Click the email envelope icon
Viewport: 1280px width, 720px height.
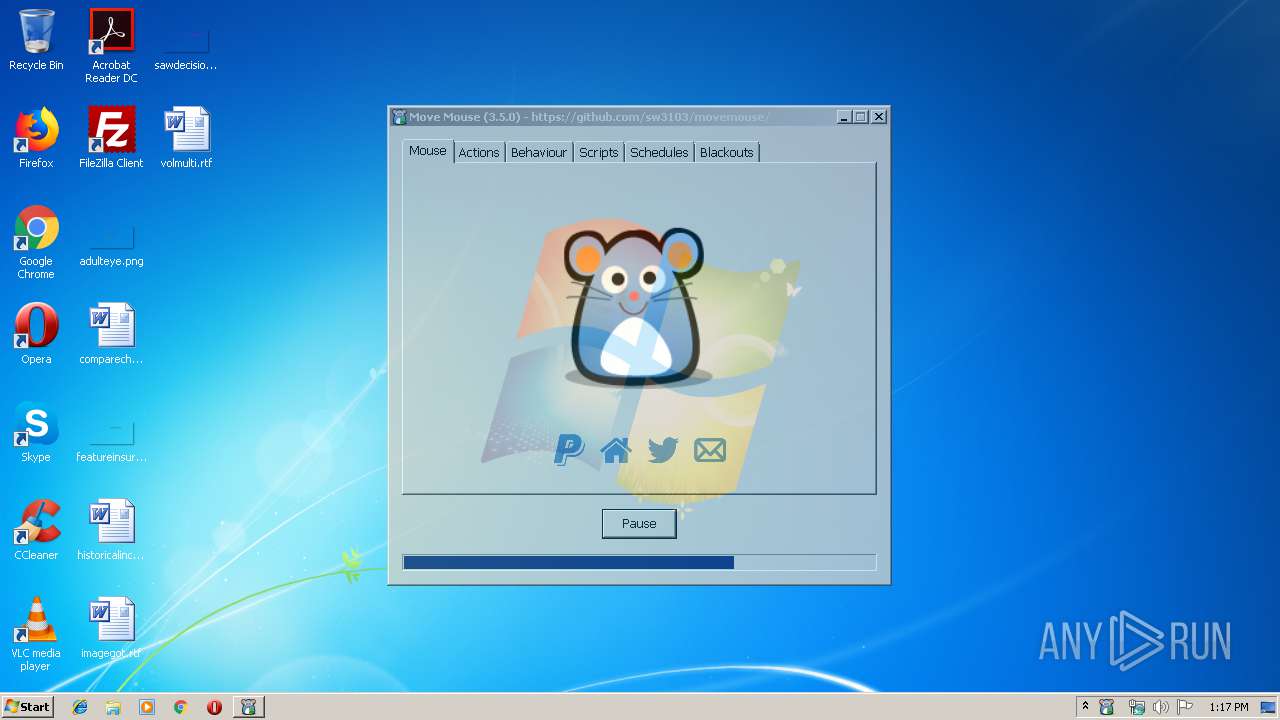tap(710, 451)
